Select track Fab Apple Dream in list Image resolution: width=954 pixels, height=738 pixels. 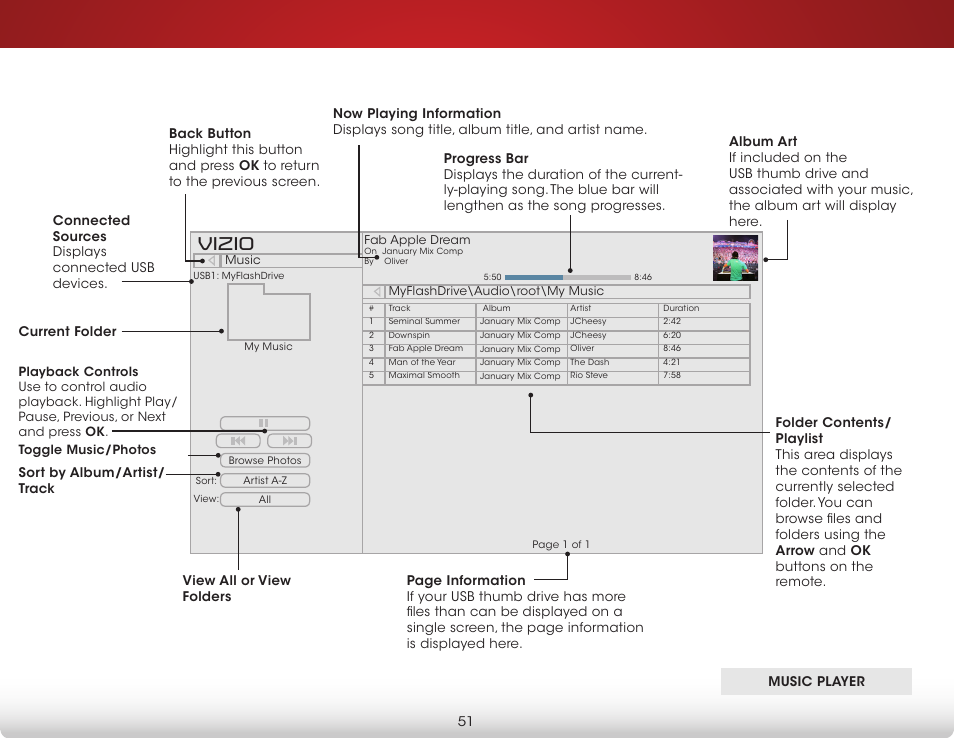(x=426, y=349)
